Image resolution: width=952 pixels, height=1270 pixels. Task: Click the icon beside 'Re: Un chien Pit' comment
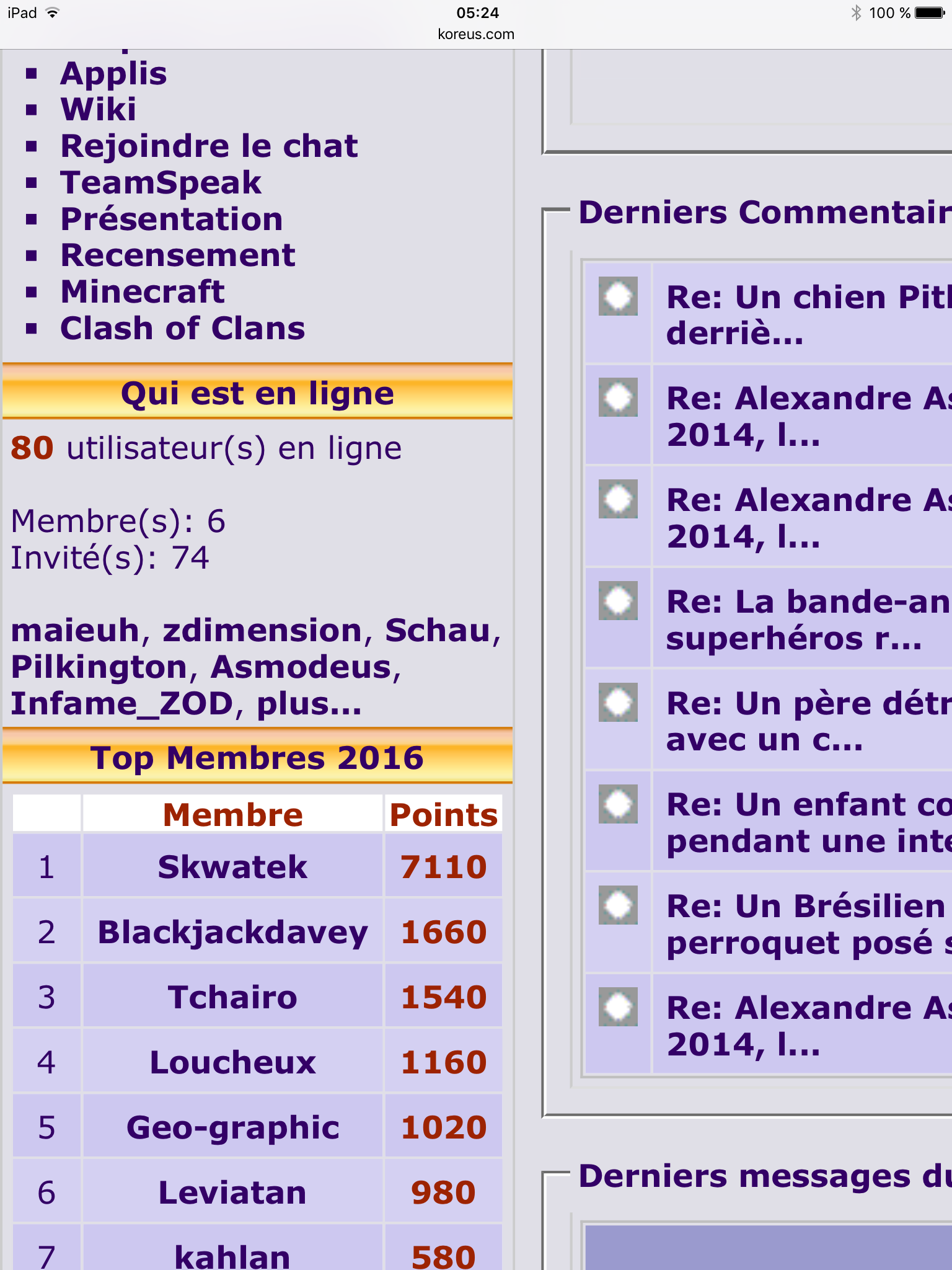pos(618,296)
